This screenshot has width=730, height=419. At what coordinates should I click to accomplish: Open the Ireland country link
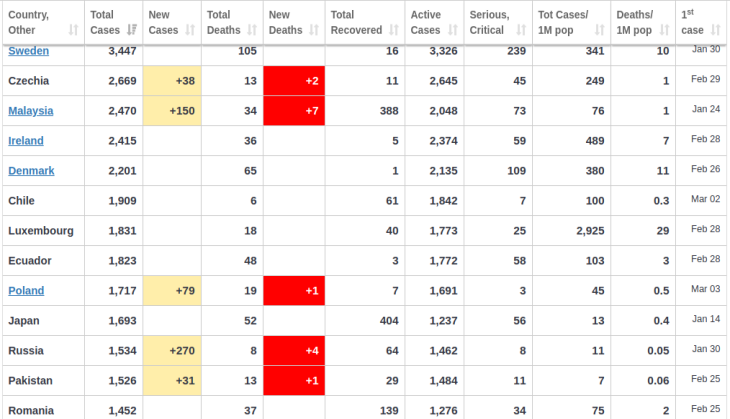pyautogui.click(x=26, y=141)
